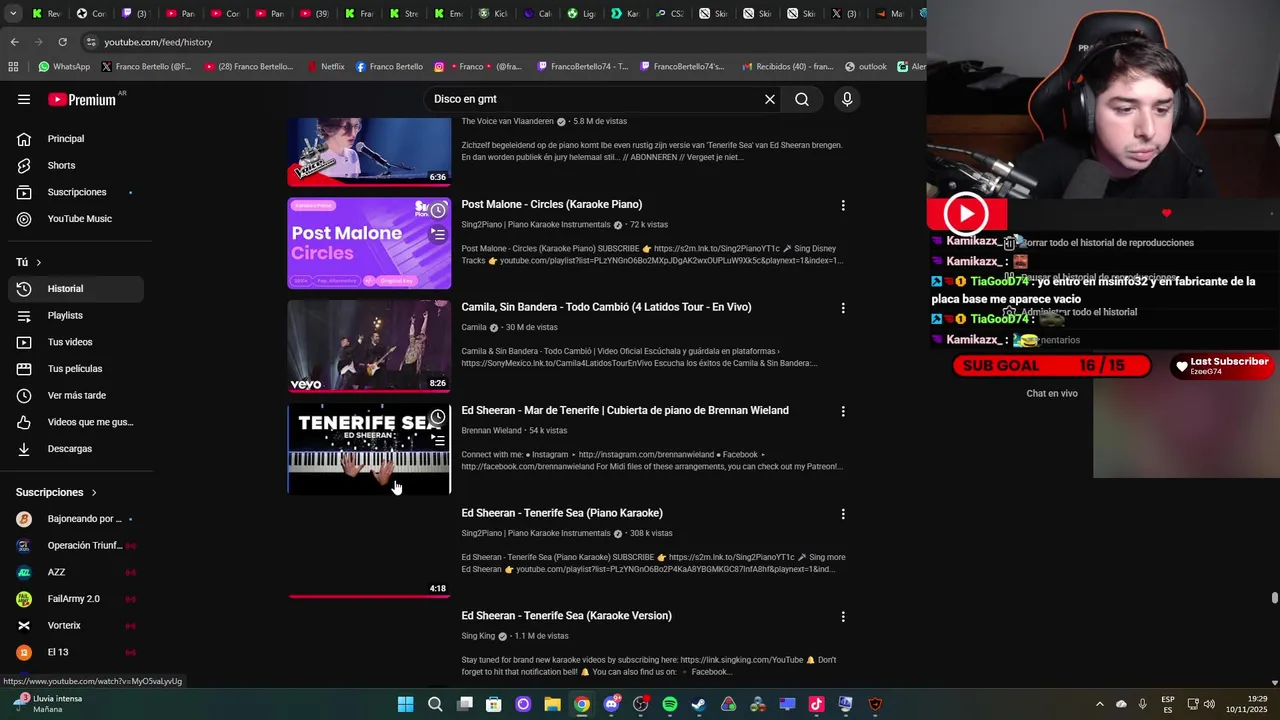The height and width of the screenshot is (720, 1280).
Task: Open the Sing King channel link
Action: tap(478, 636)
